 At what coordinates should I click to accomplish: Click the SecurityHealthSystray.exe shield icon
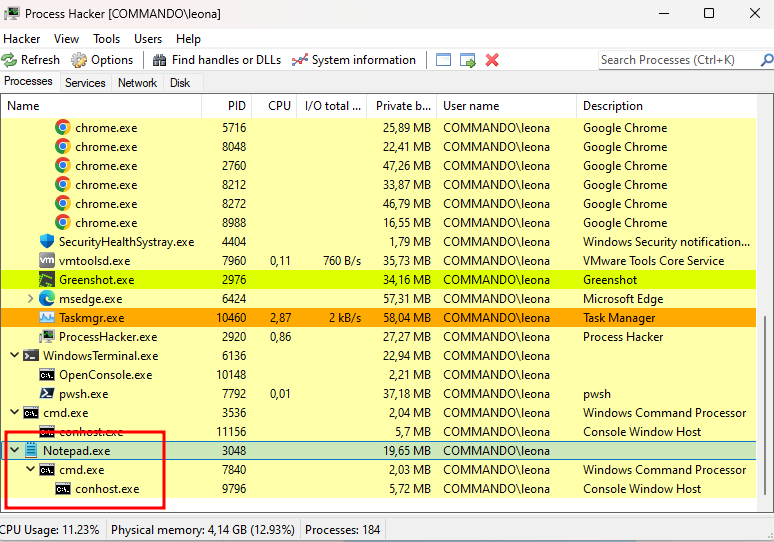click(47, 242)
